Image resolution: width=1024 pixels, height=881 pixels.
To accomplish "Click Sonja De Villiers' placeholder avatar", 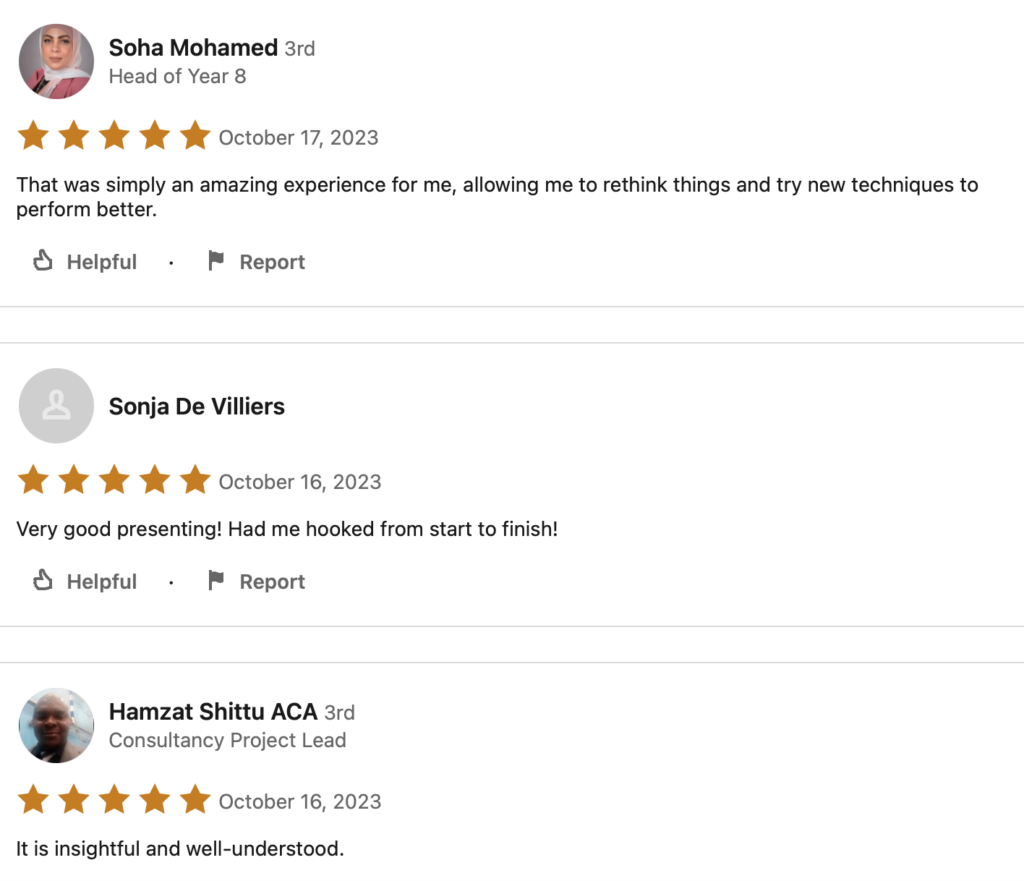I will pos(56,406).
